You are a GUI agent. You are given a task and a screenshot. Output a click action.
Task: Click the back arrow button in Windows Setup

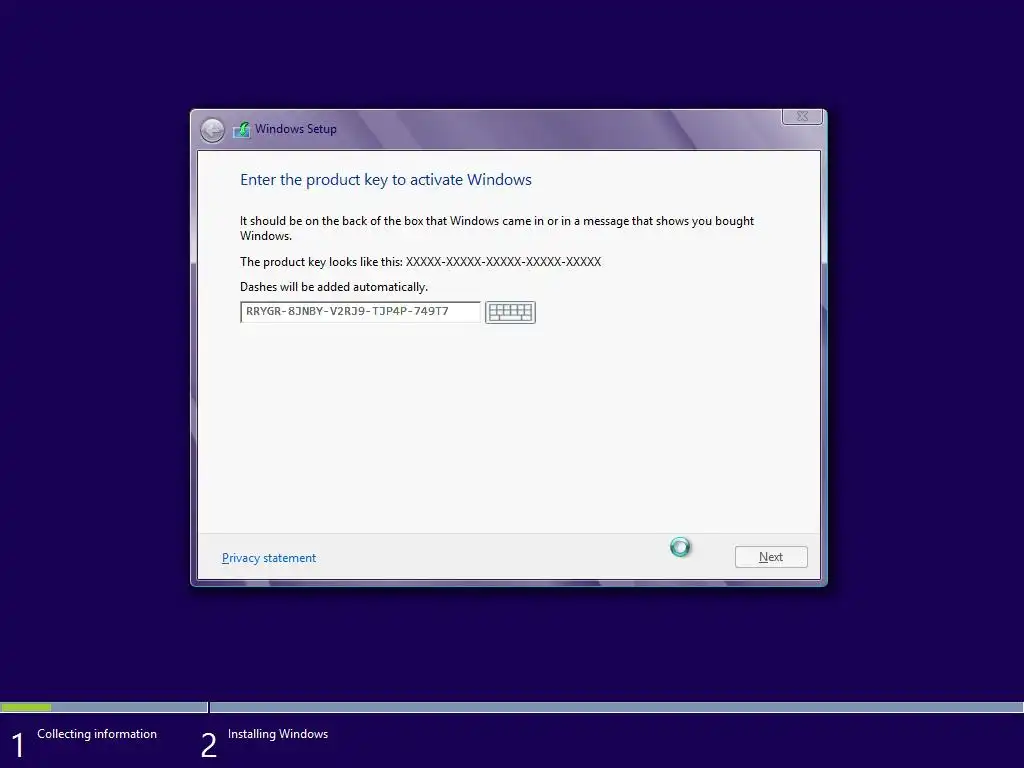click(212, 131)
